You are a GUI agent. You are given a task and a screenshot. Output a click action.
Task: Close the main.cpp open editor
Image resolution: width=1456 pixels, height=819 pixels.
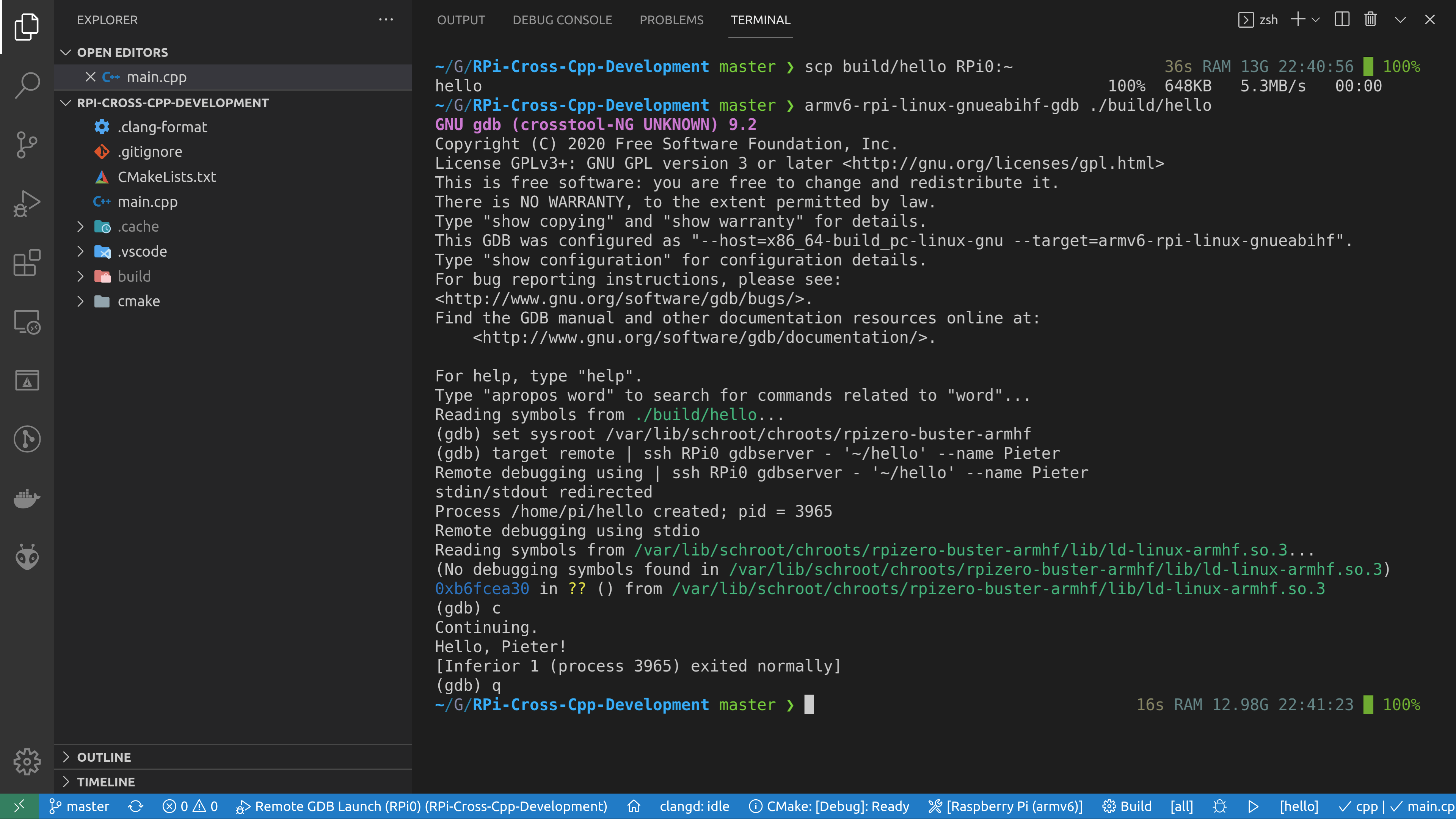pyautogui.click(x=90, y=77)
